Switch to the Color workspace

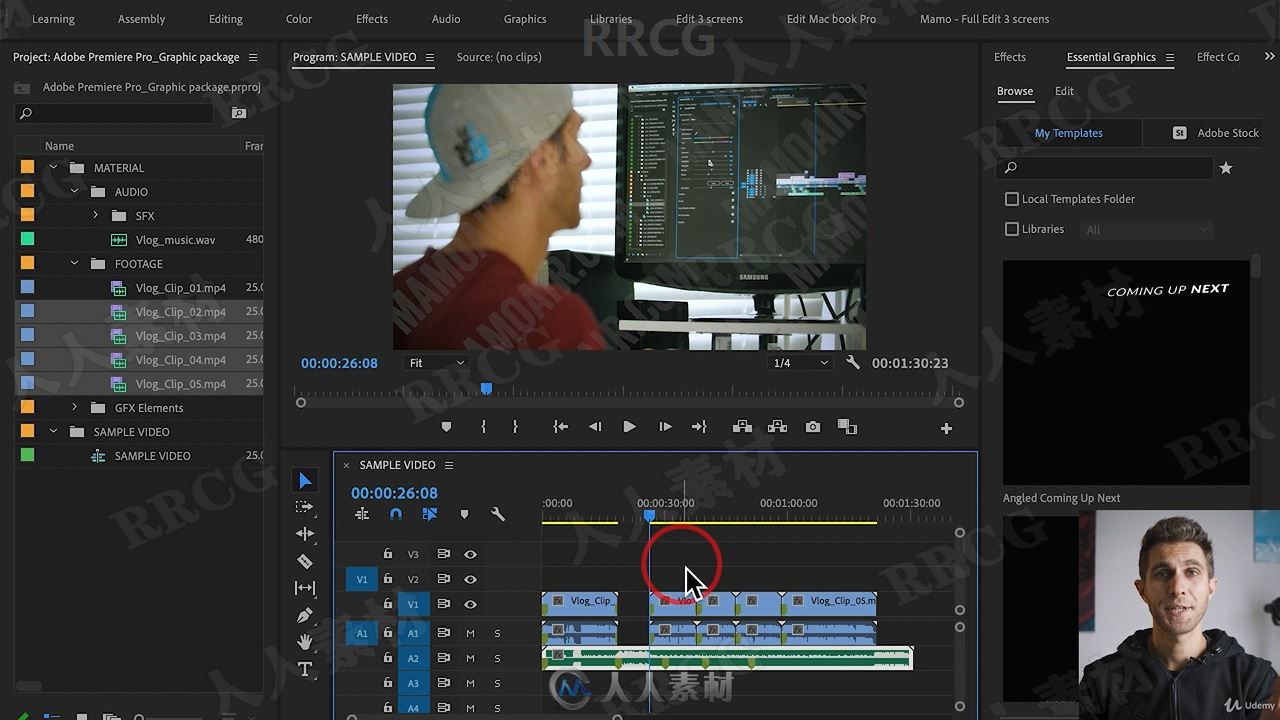[x=299, y=19]
